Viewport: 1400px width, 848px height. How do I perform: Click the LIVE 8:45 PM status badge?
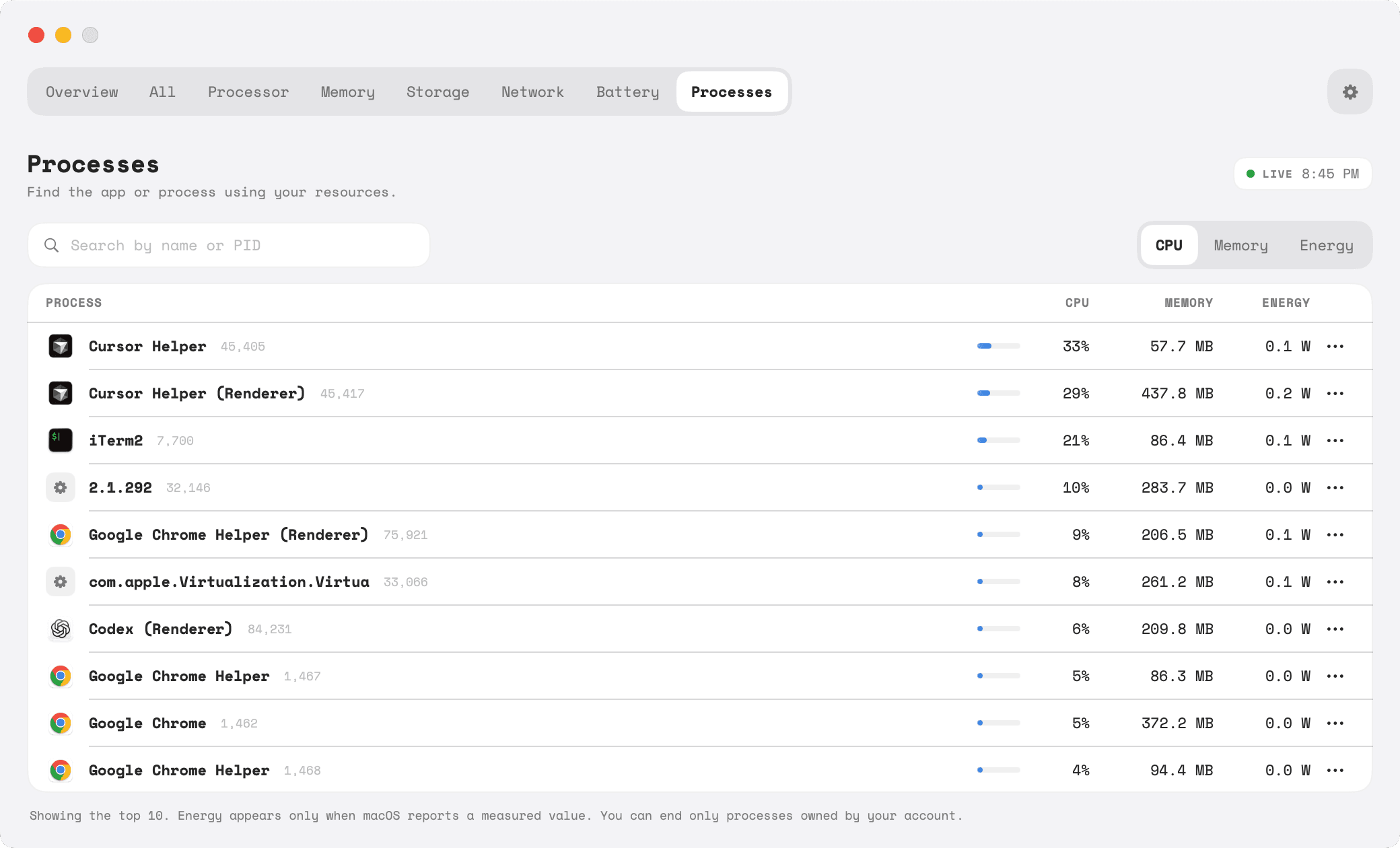point(1302,174)
